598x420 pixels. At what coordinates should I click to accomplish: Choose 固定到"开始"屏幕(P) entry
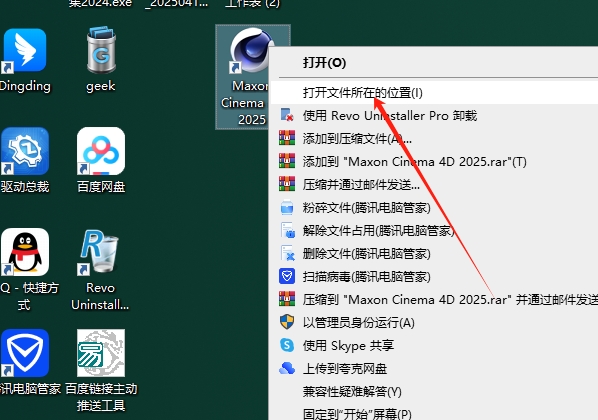[433, 412]
